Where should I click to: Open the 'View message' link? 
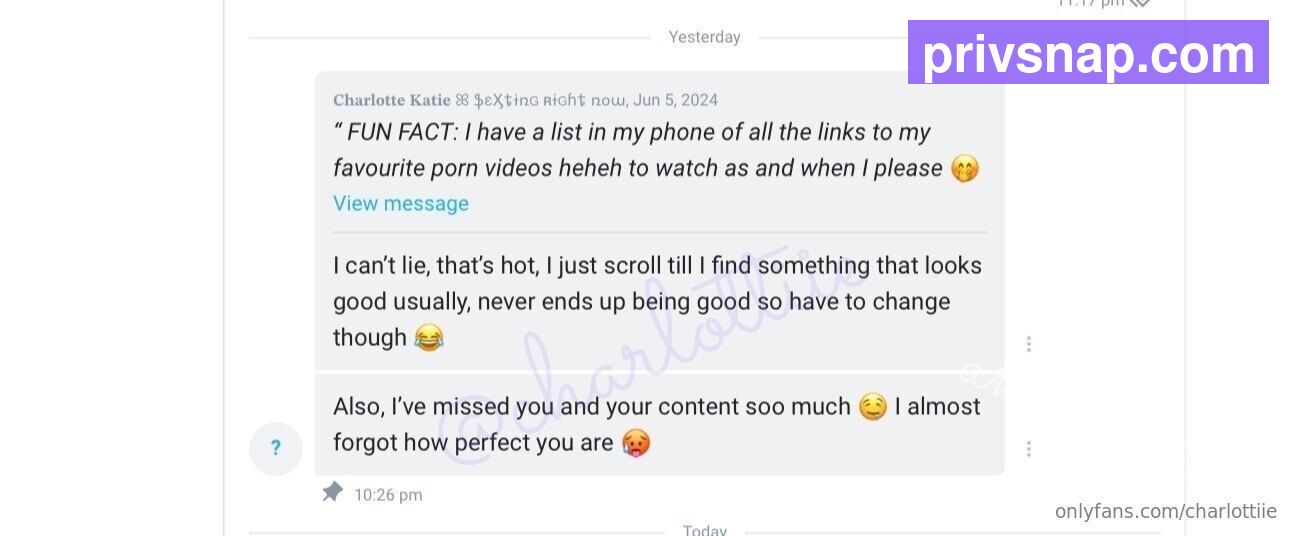pos(400,204)
